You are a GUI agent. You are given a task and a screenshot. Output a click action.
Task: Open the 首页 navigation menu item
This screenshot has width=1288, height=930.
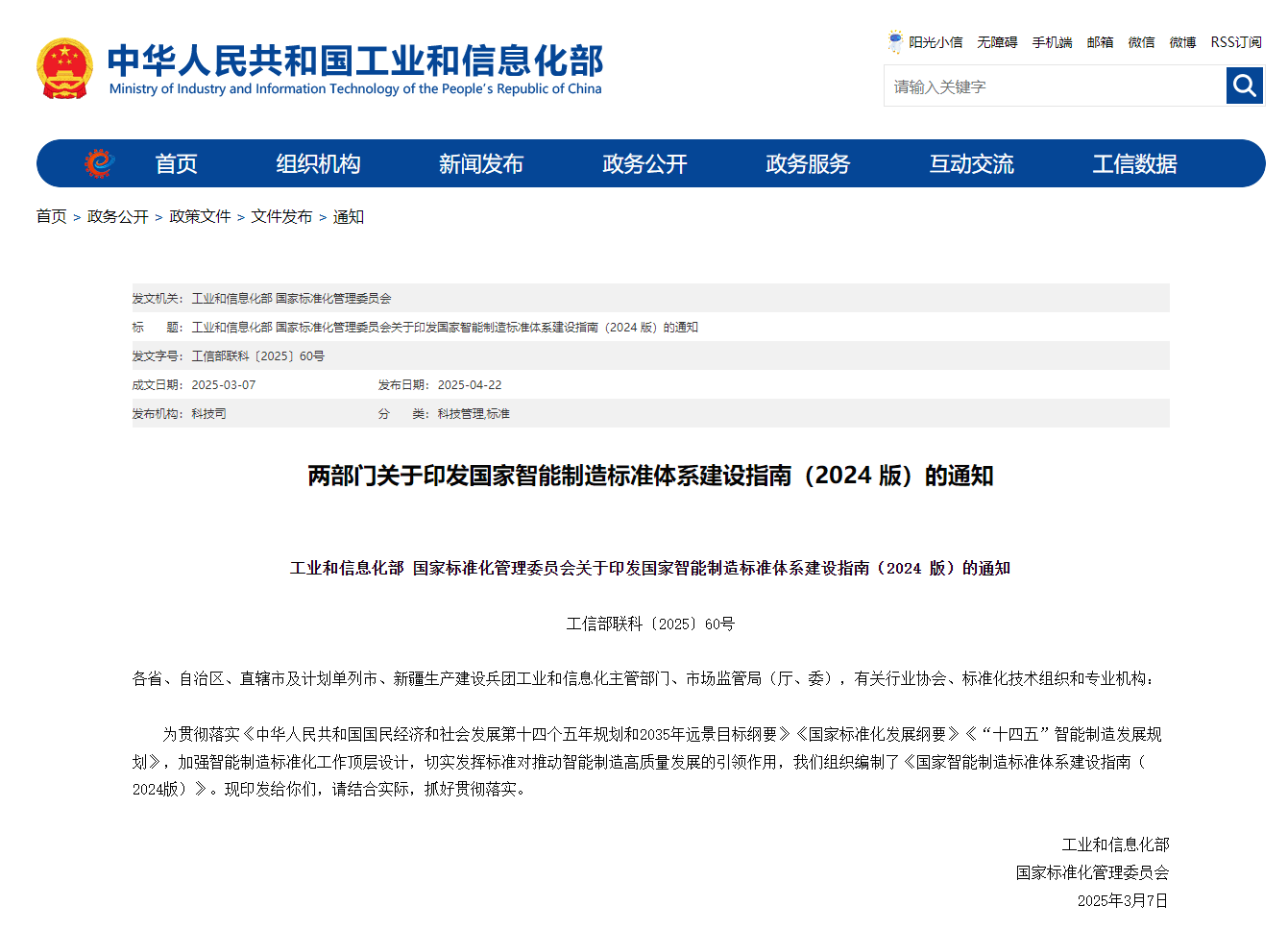(x=176, y=163)
